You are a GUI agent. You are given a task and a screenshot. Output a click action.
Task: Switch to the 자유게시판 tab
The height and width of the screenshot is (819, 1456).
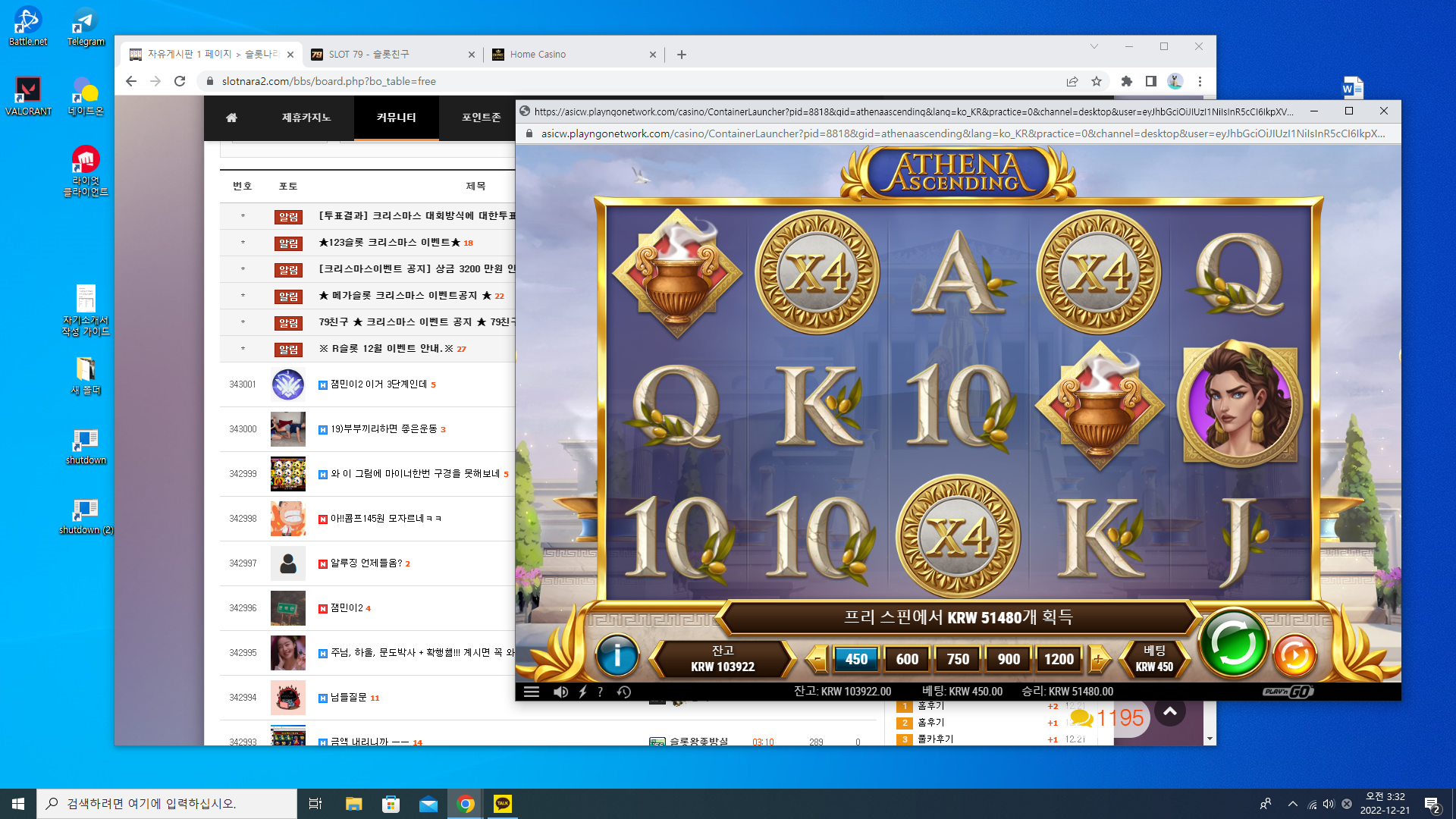211,55
